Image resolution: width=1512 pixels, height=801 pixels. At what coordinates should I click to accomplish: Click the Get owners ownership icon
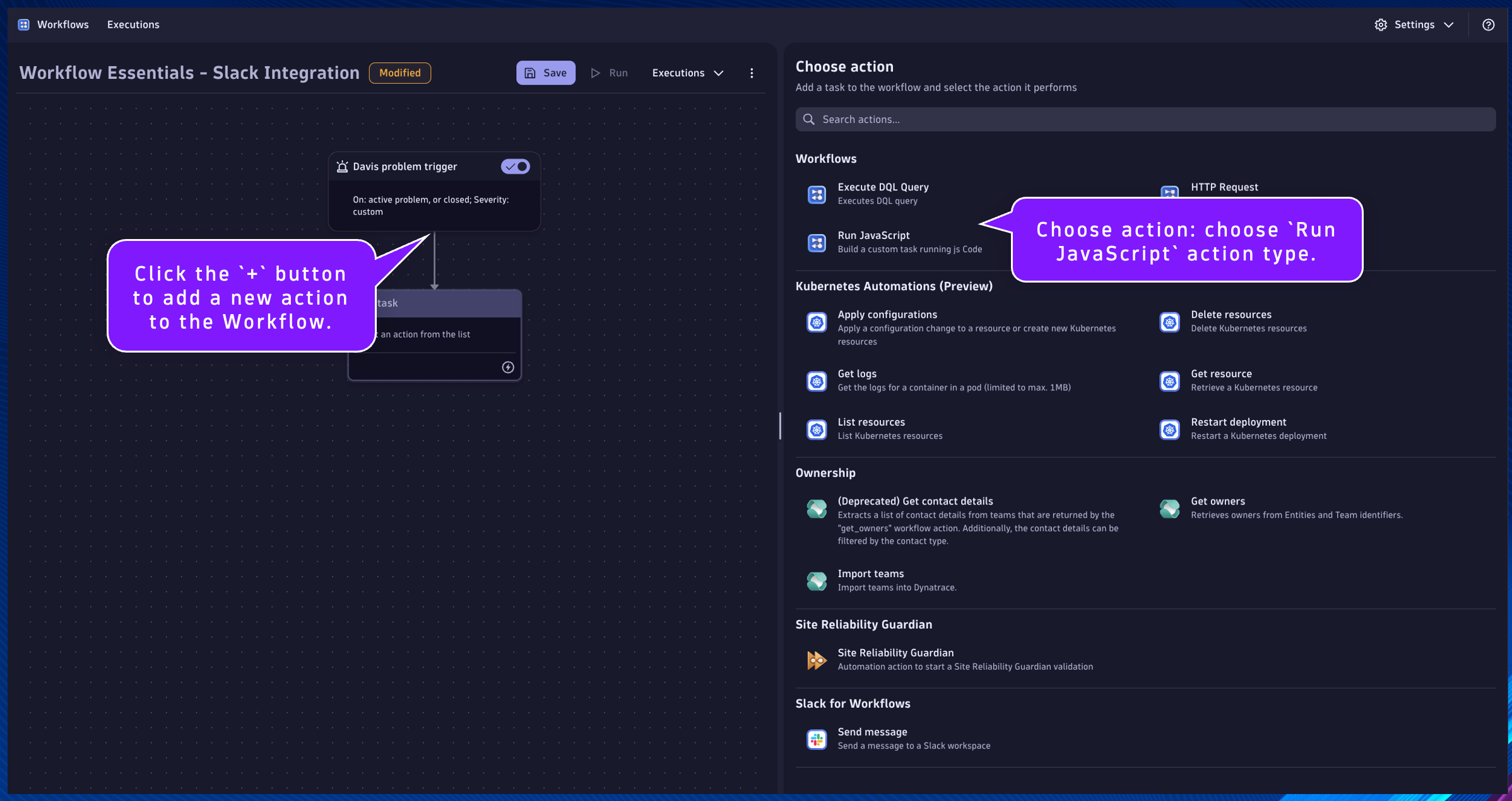pyautogui.click(x=1169, y=509)
